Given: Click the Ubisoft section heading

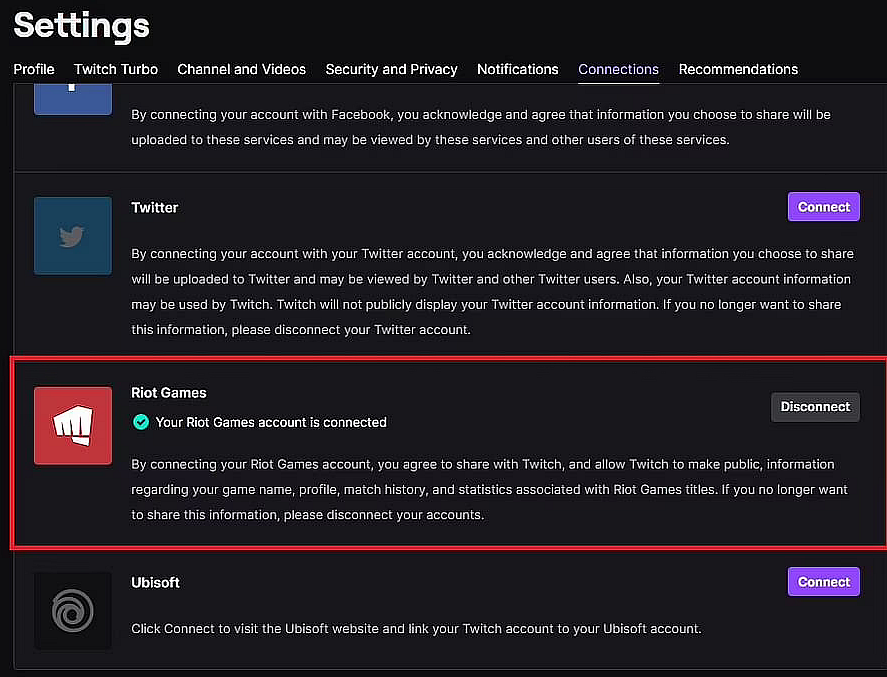Looking at the screenshot, I should [155, 583].
